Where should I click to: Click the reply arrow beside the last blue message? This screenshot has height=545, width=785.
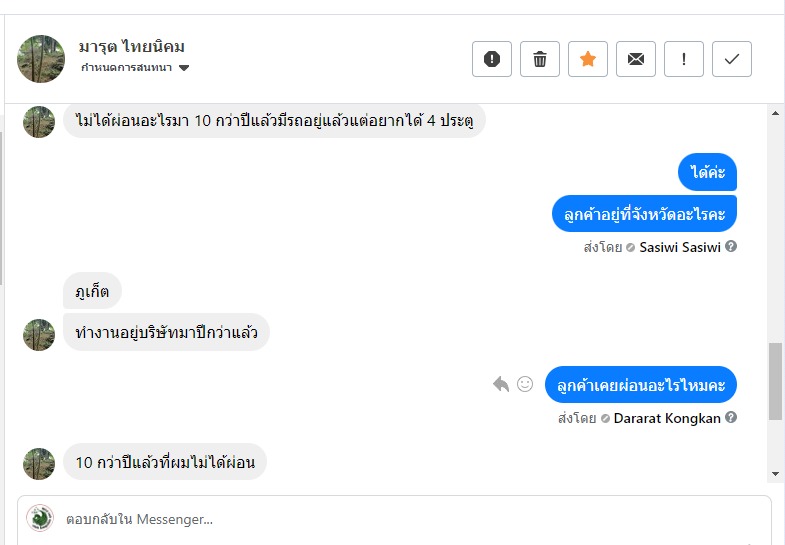coord(501,384)
